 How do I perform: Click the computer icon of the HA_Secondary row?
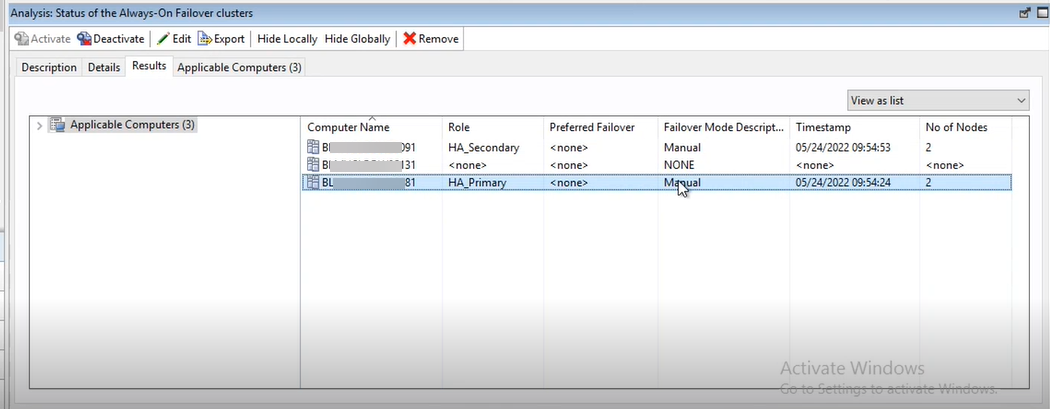tap(313, 147)
